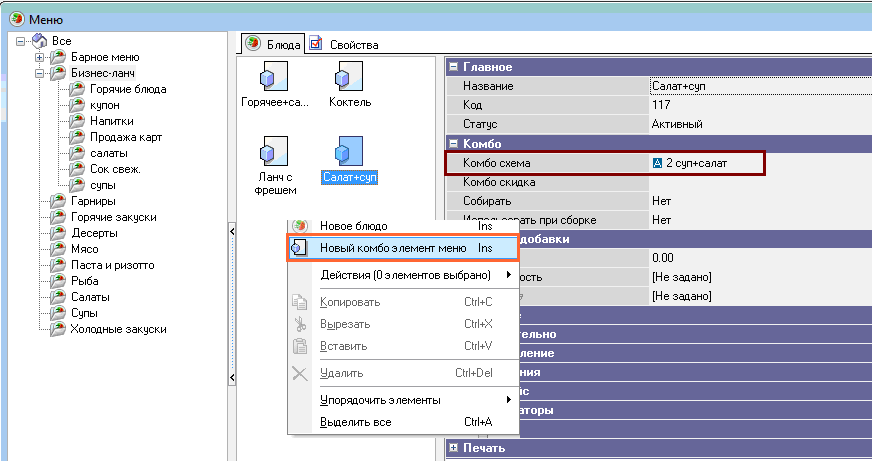The width and height of the screenshot is (872, 461).
Task: Click the Десерты category folder icon
Action: [x=57, y=233]
